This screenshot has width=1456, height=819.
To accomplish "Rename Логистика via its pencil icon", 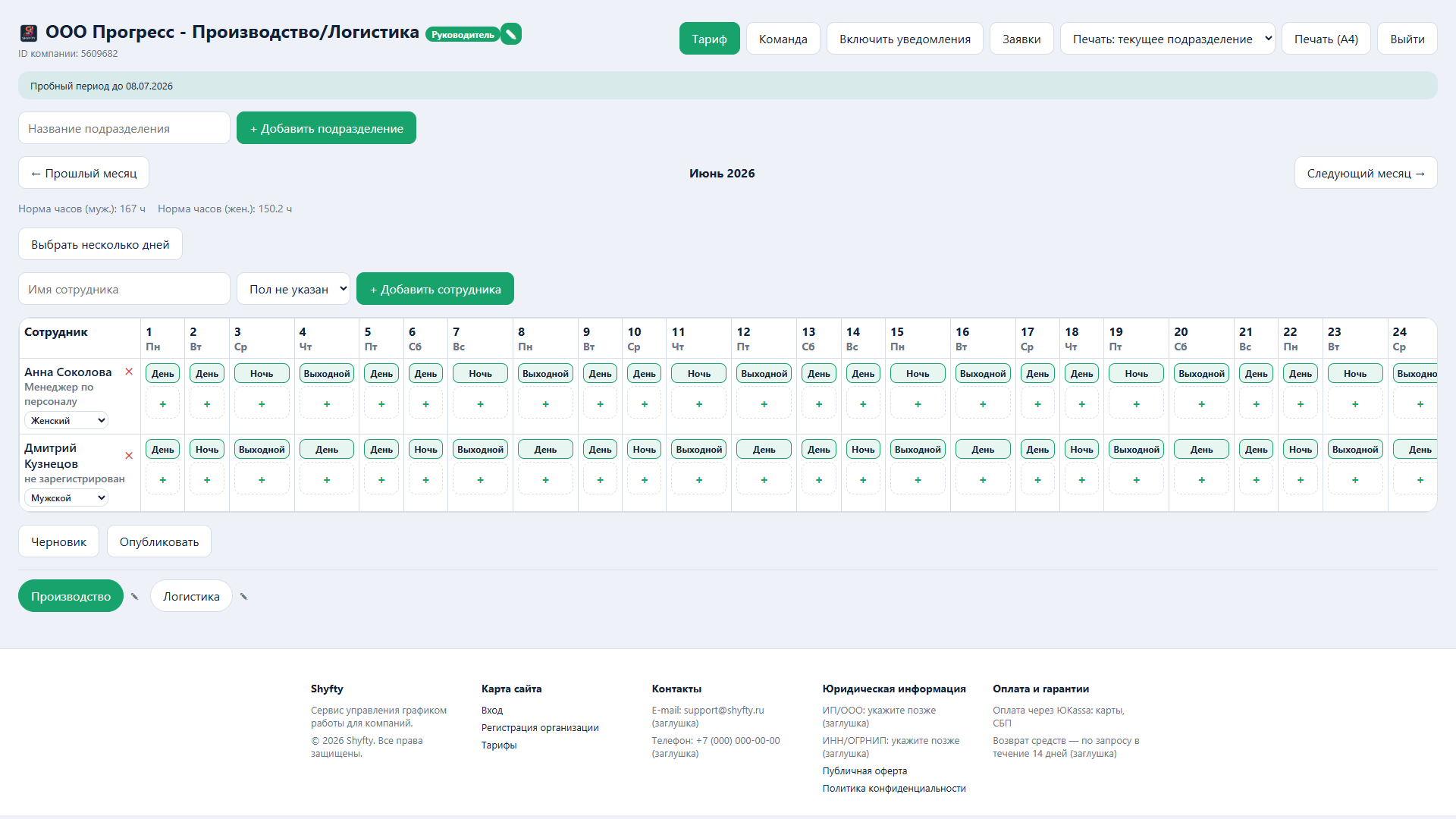I will [x=243, y=597].
